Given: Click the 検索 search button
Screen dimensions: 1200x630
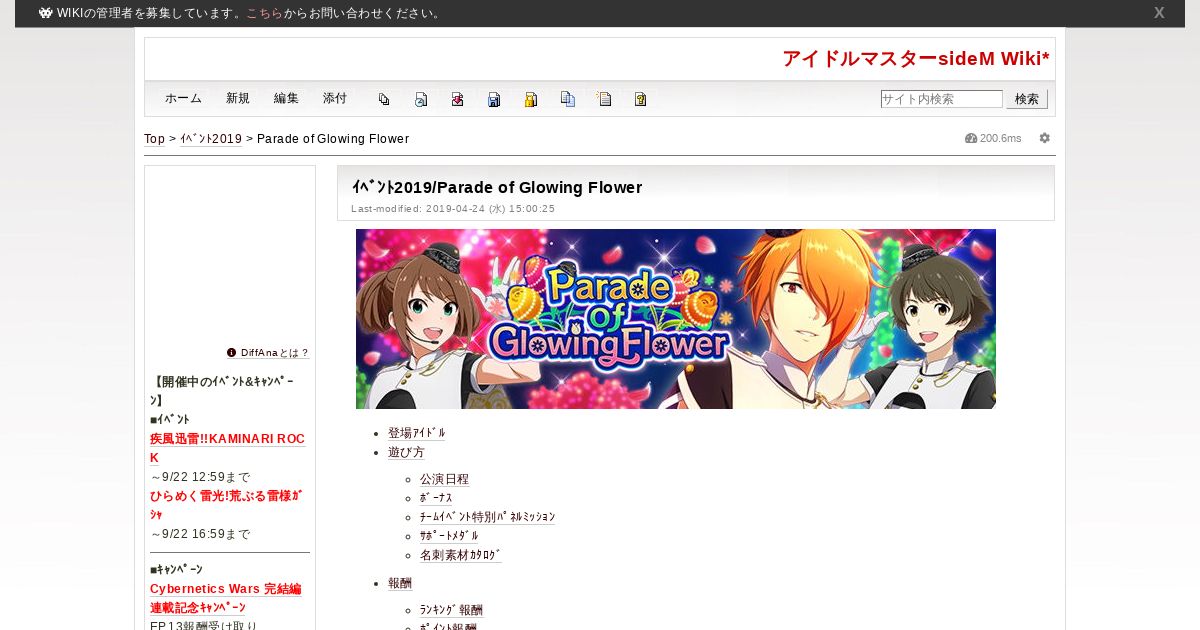Looking at the screenshot, I should coord(1027,99).
